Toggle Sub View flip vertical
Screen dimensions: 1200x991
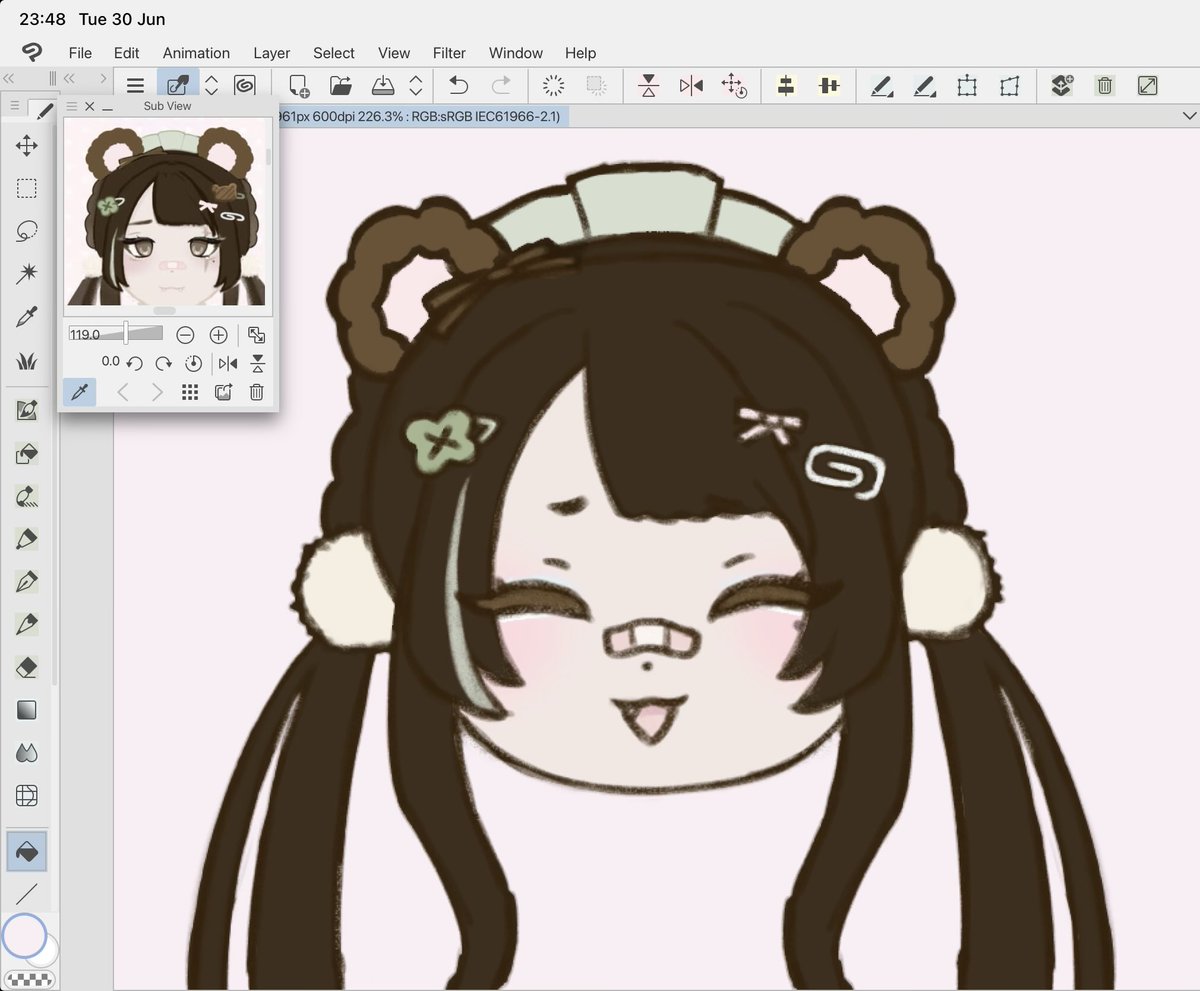(x=258, y=363)
